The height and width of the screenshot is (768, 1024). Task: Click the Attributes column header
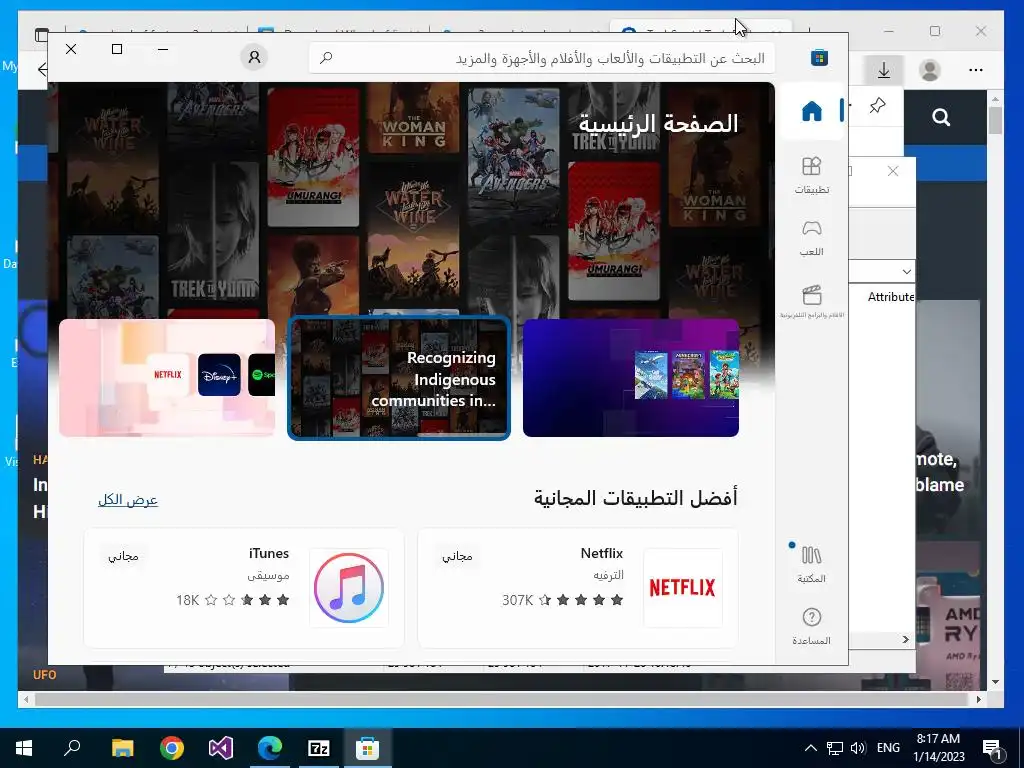890,297
